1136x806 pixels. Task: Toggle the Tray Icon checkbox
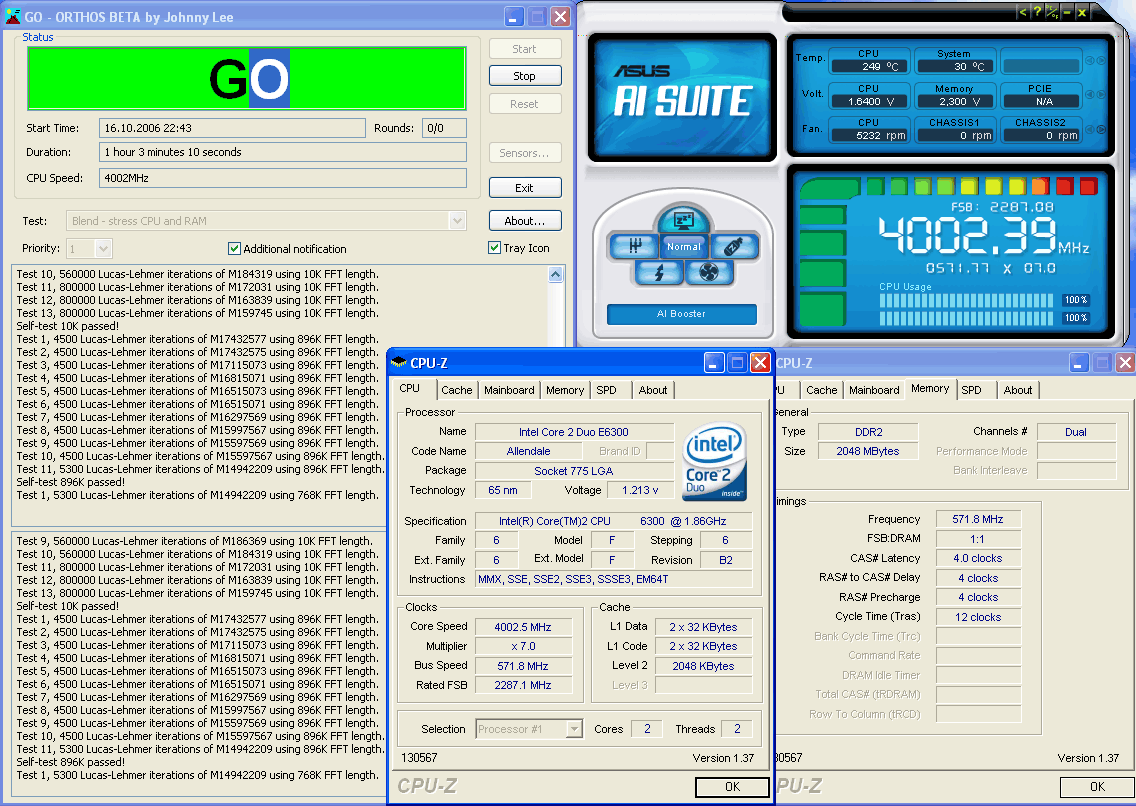coord(494,248)
